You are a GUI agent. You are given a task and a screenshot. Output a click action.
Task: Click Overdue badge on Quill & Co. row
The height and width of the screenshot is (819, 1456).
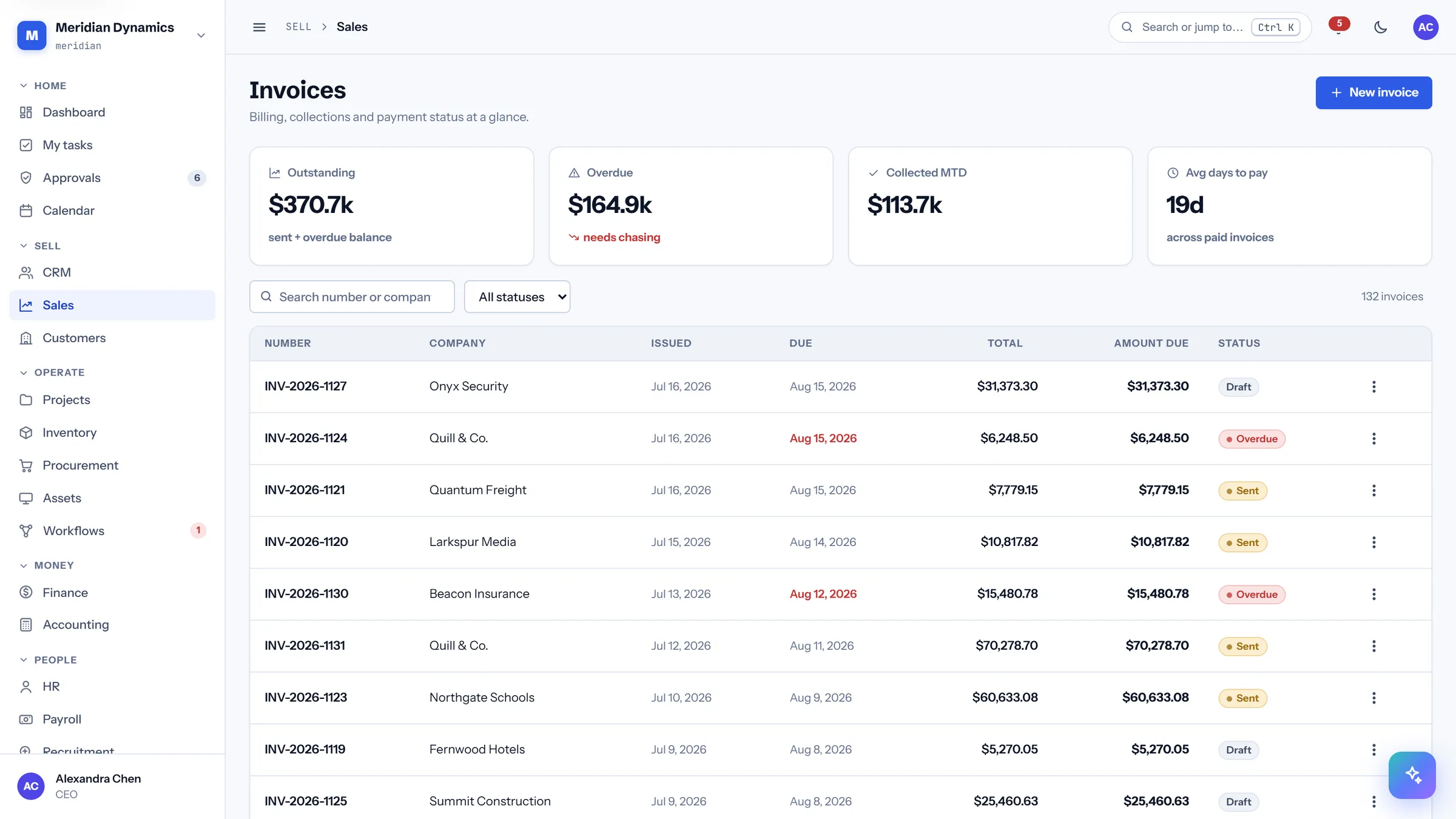click(x=1252, y=439)
